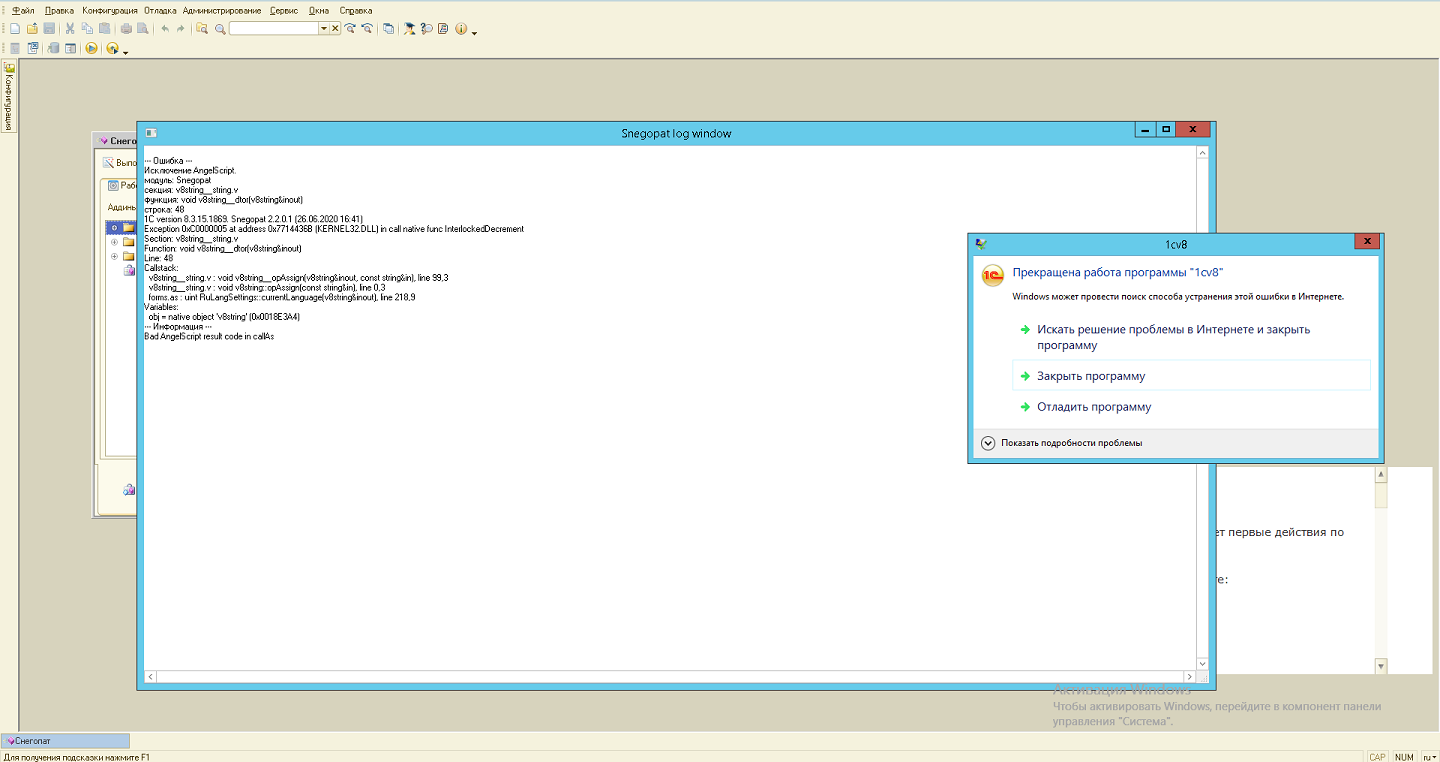Expand third folder node in Снегопат tree
Image resolution: width=1440 pixels, height=762 pixels.
point(114,256)
